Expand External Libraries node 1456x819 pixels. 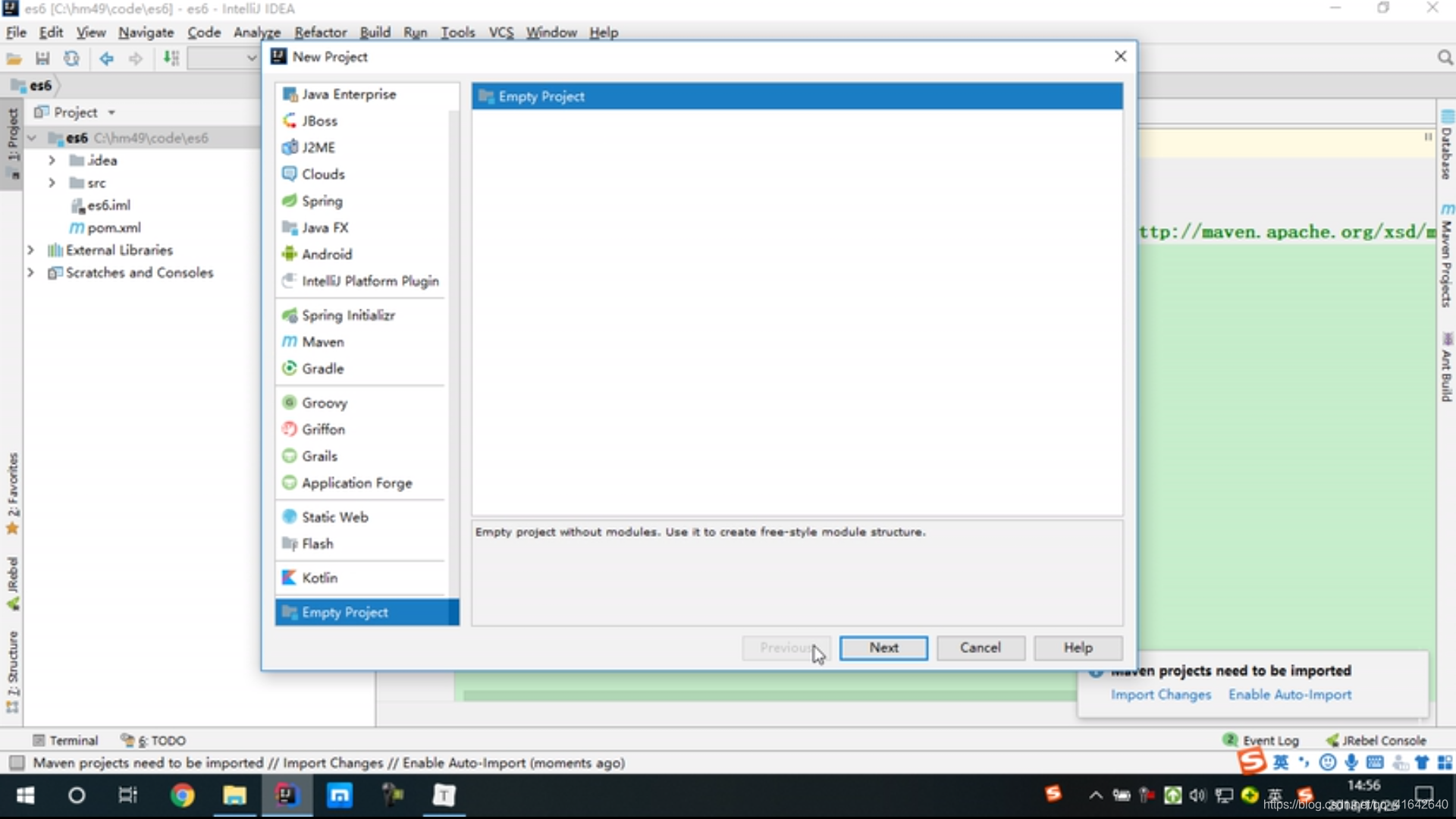tap(30, 249)
